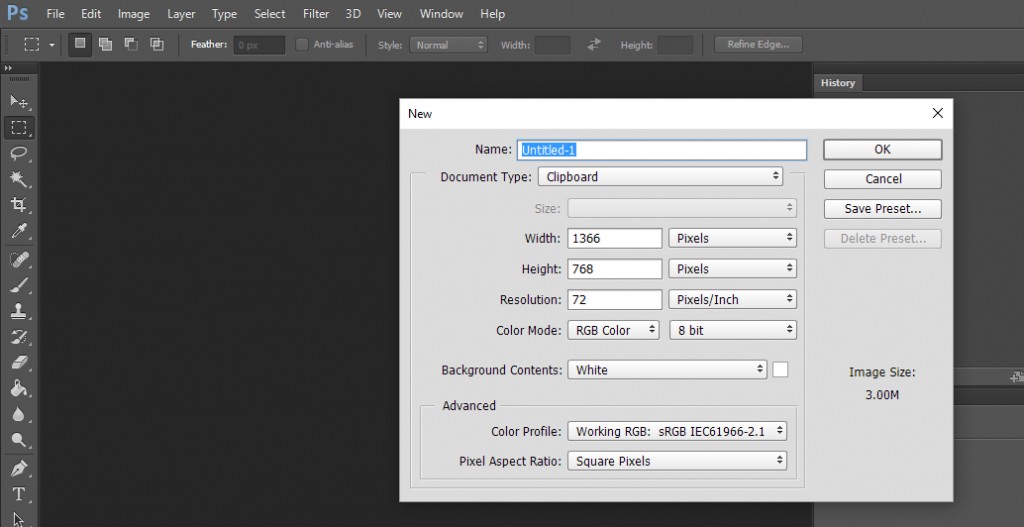This screenshot has height=527, width=1024.
Task: Click Cancel in the New dialog
Action: 882,179
